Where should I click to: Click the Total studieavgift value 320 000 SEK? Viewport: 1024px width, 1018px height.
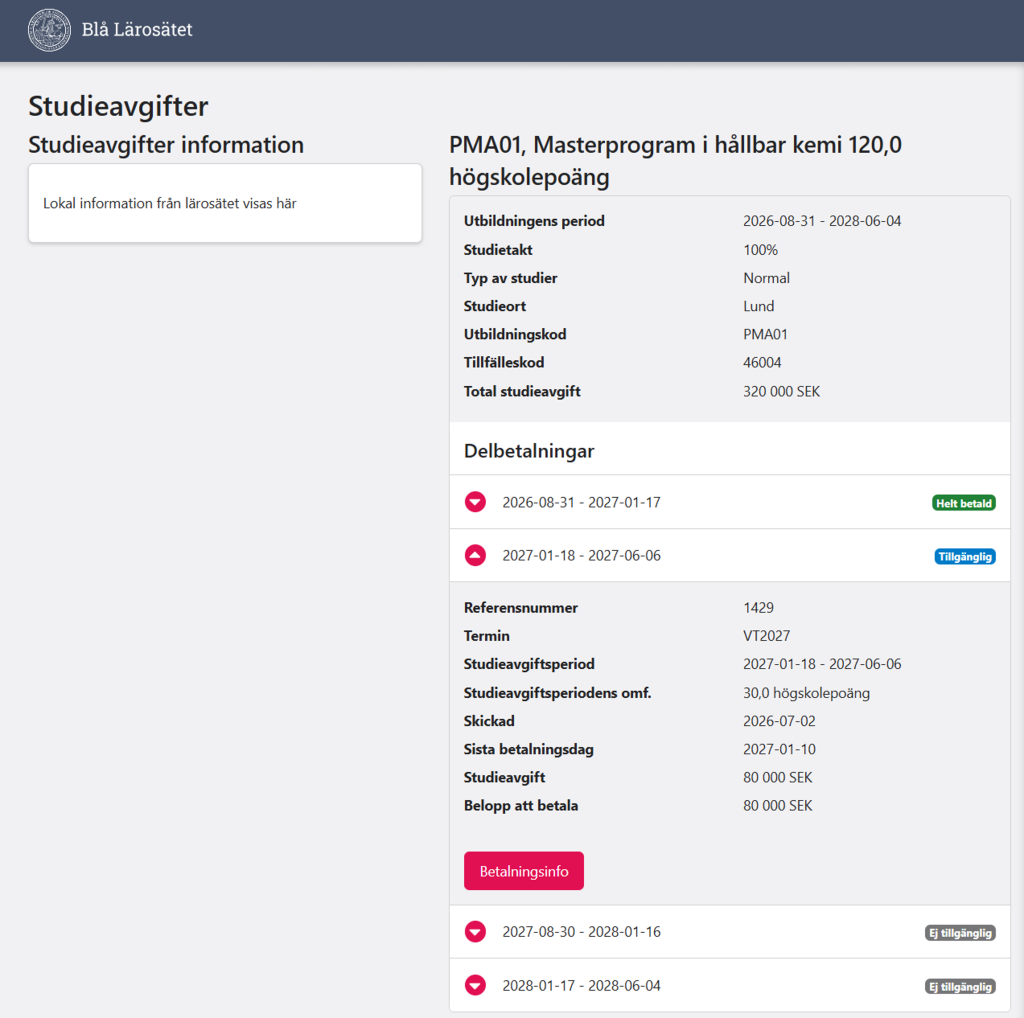click(x=781, y=392)
